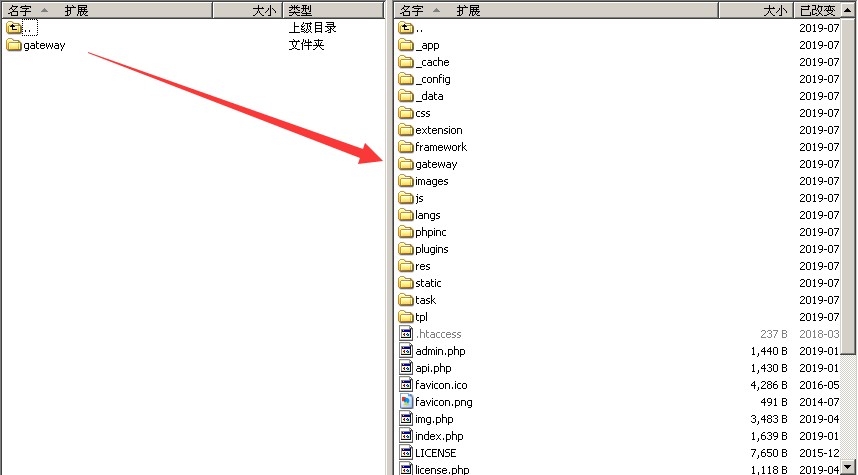Select the framework folder icon
This screenshot has height=475, width=858.
coord(405,147)
